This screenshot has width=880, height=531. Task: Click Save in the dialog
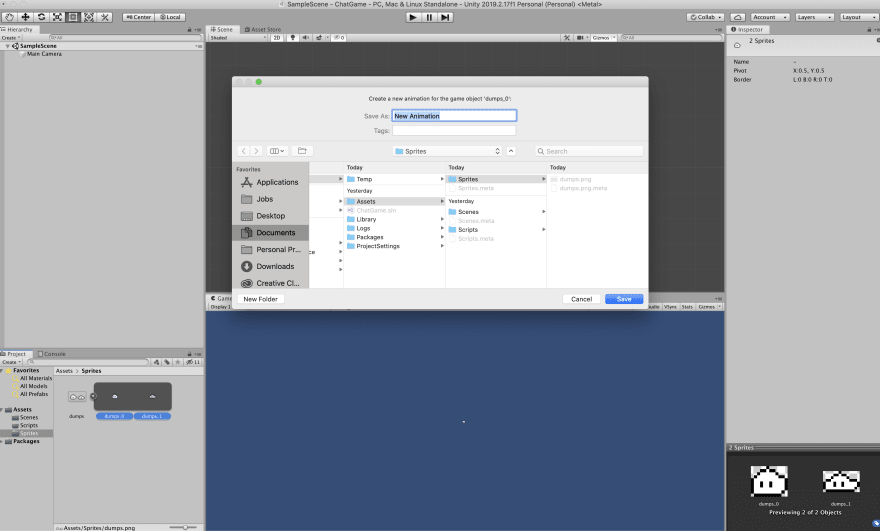(624, 299)
